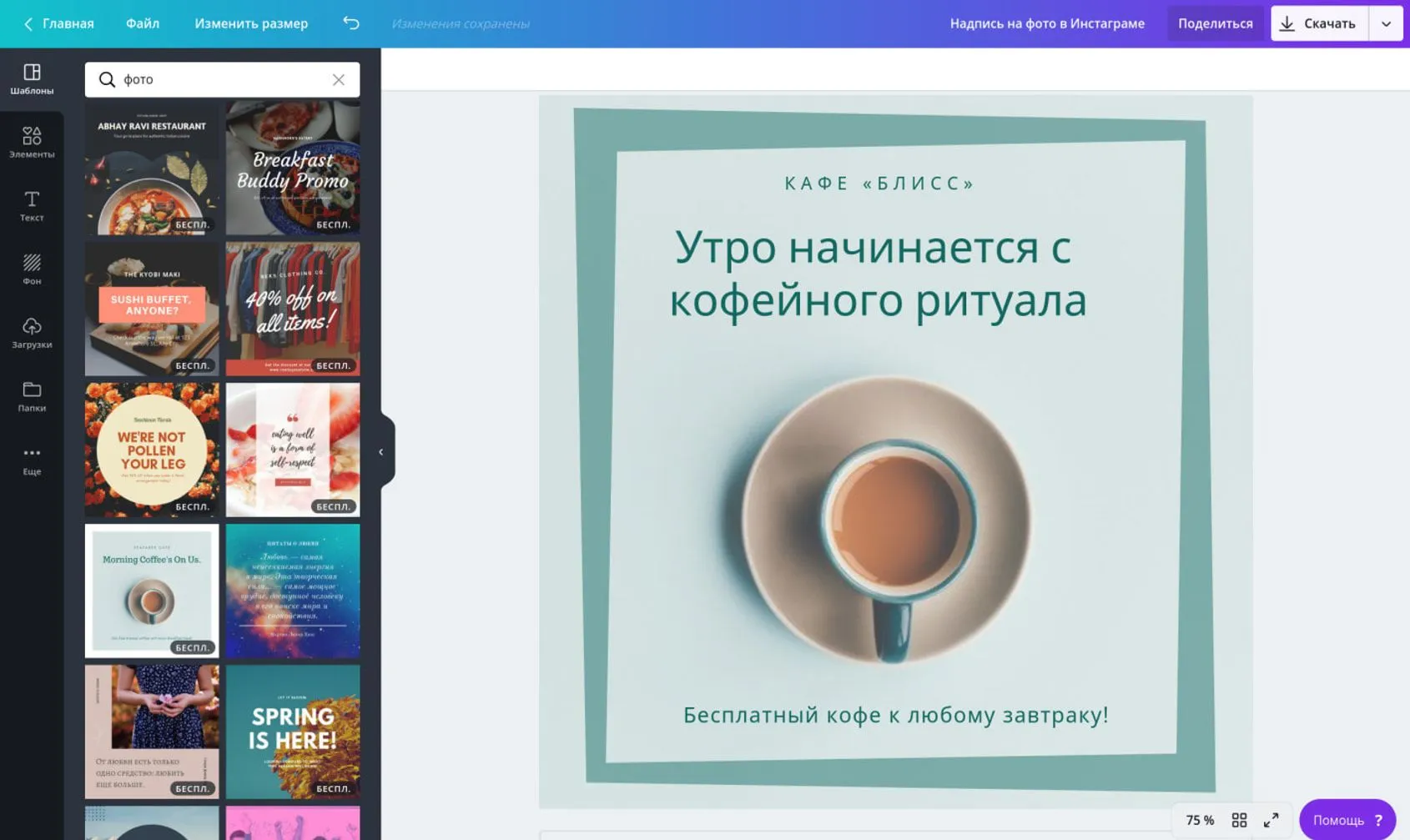Open the 75 % zoom level control
Viewport: 1410px width, 840px height.
point(1200,820)
